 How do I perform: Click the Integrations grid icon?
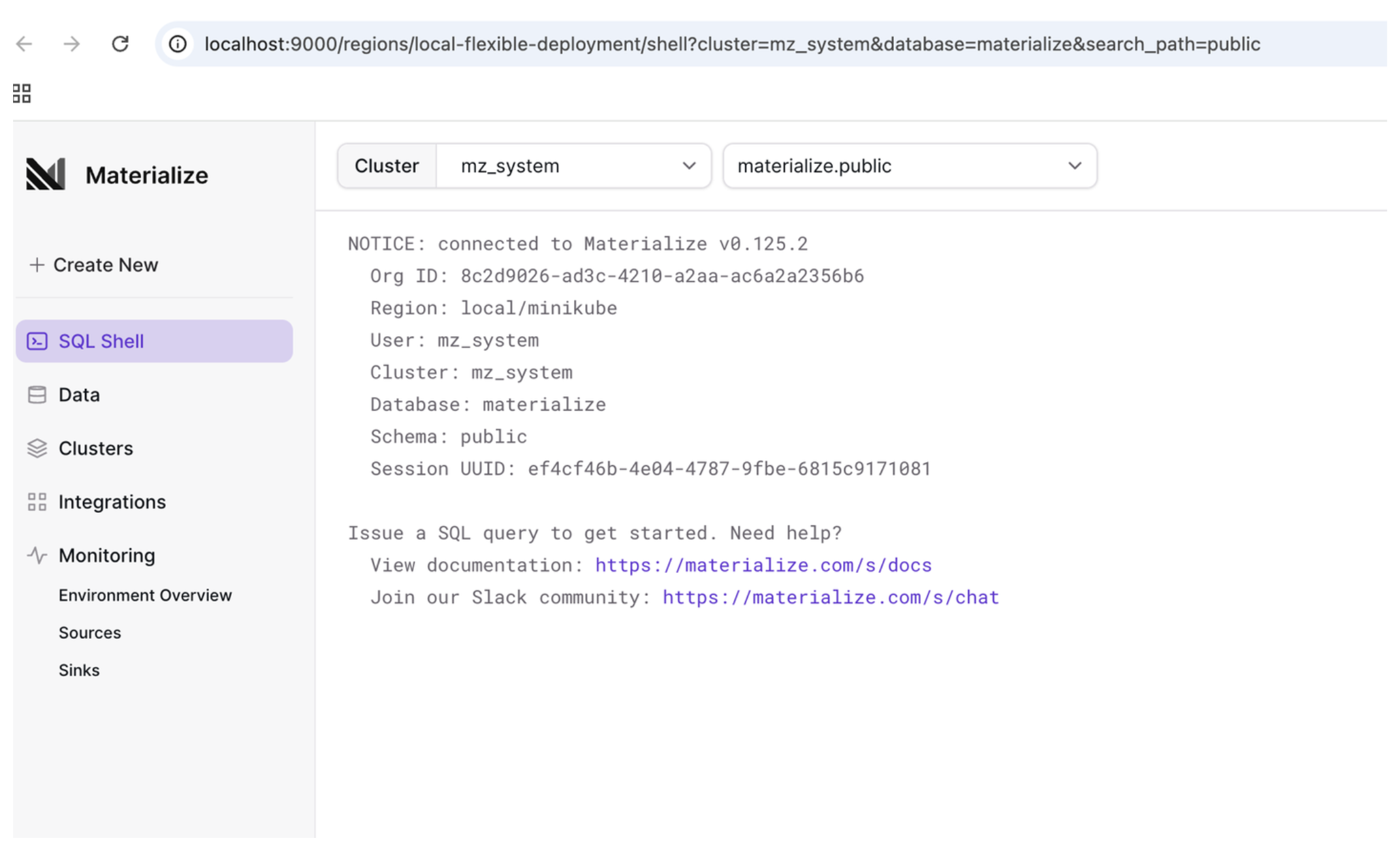point(37,502)
